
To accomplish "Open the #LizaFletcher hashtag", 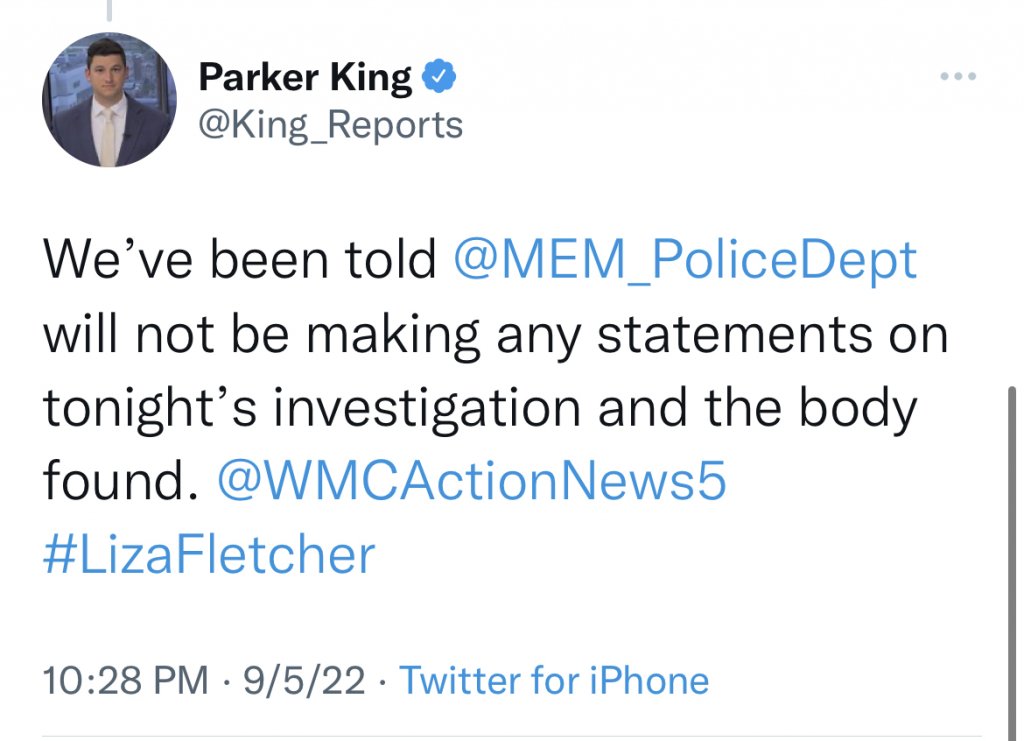I will 209,555.
